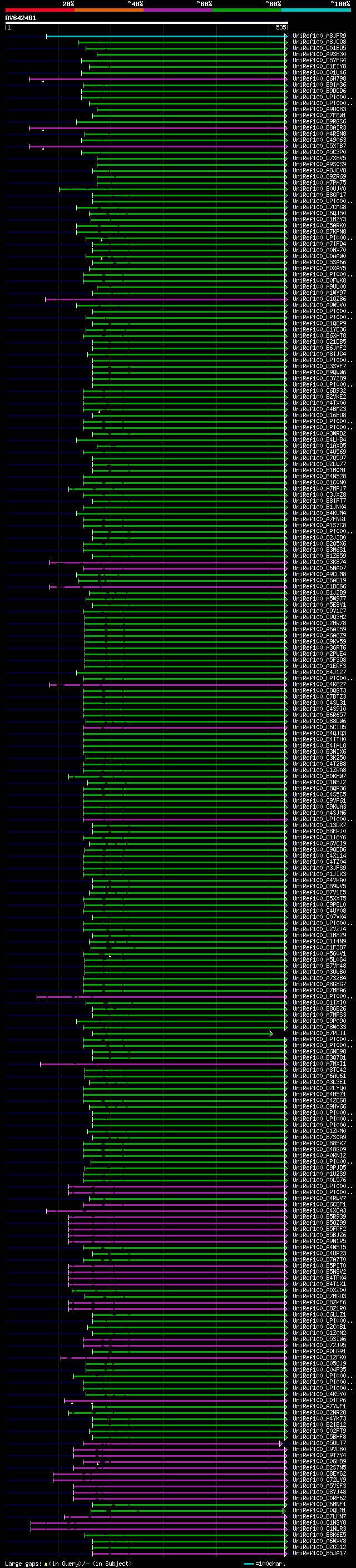Open the UniRef100_B7KPN8 hit
356x1568 pixels.
coord(319,231)
